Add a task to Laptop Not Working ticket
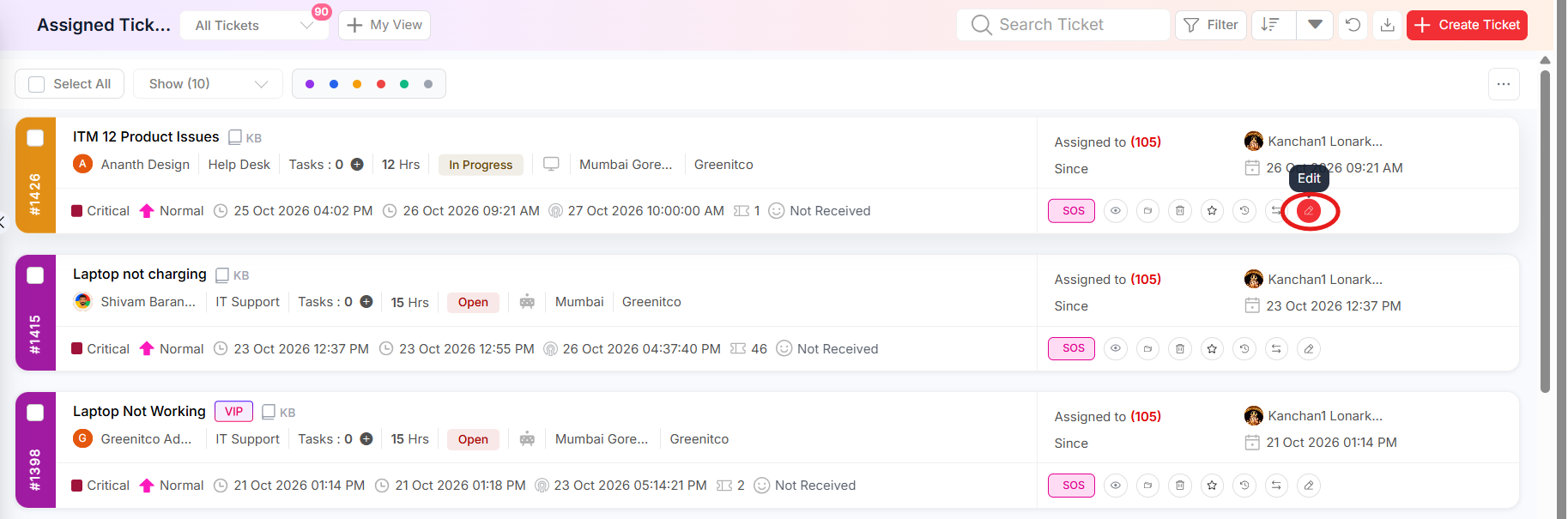Viewport: 1568px width, 519px height. [x=366, y=439]
